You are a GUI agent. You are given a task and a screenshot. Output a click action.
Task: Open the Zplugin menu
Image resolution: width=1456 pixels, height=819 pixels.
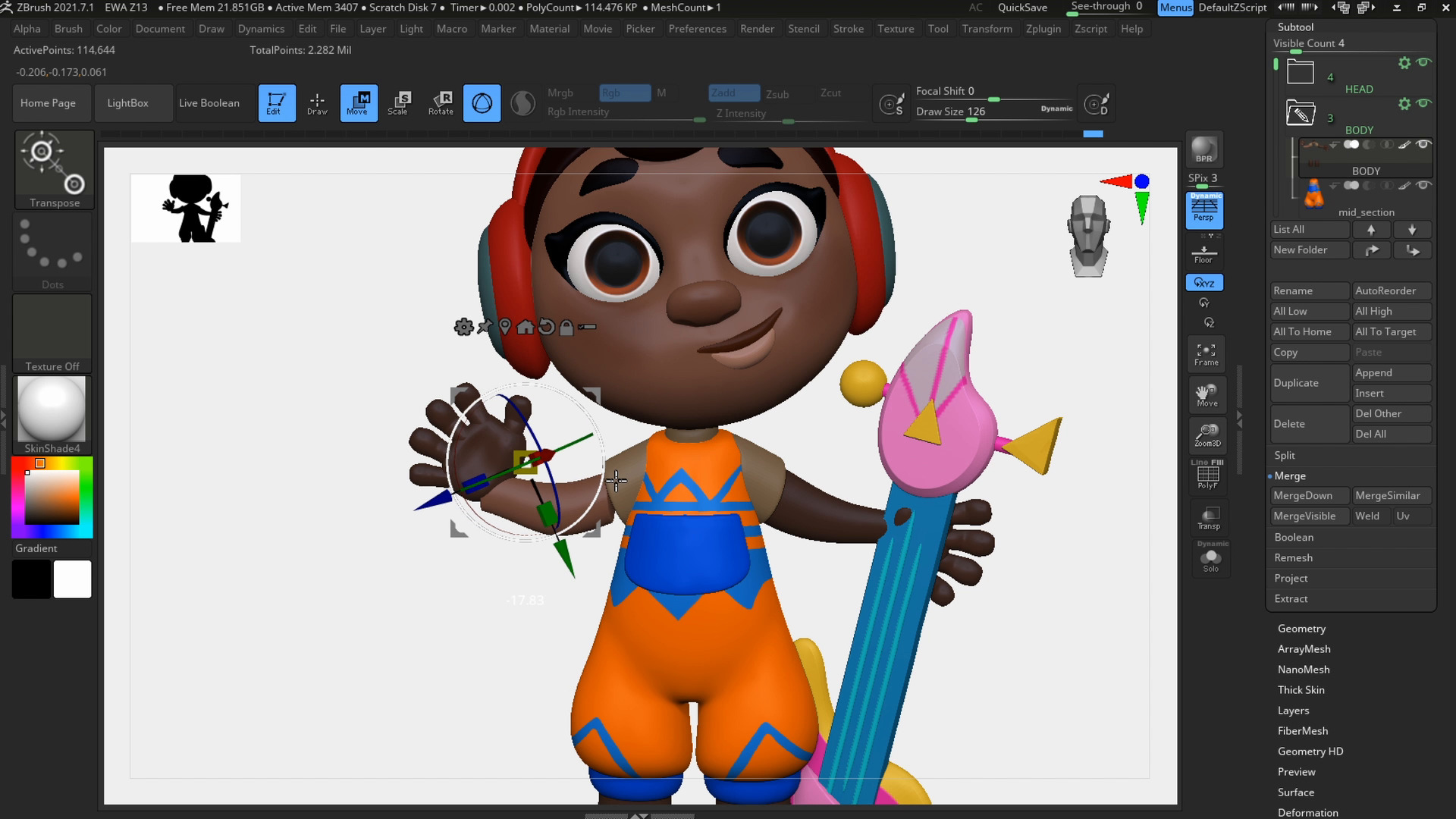point(1043,29)
